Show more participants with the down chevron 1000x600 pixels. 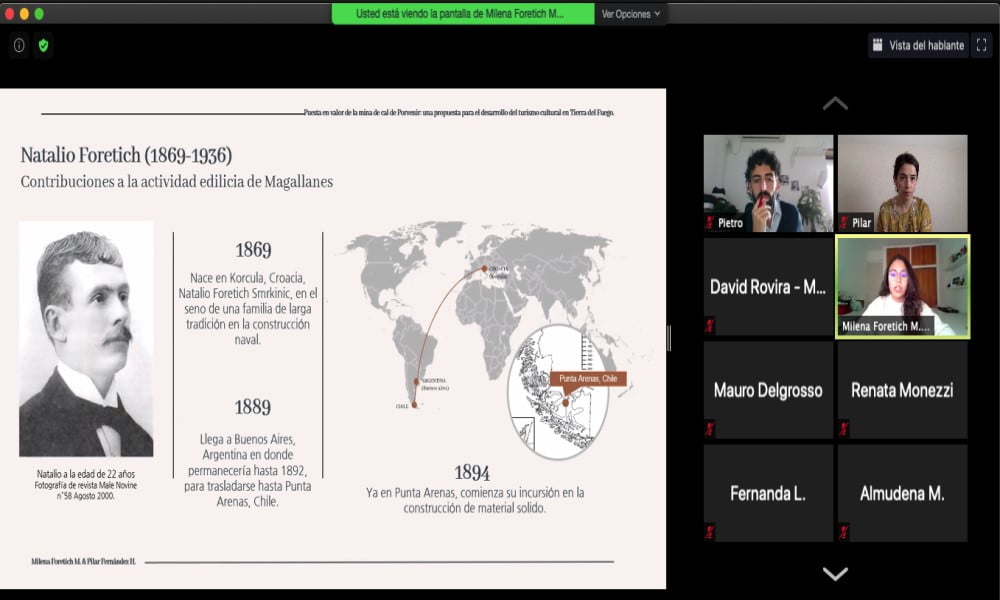point(835,573)
